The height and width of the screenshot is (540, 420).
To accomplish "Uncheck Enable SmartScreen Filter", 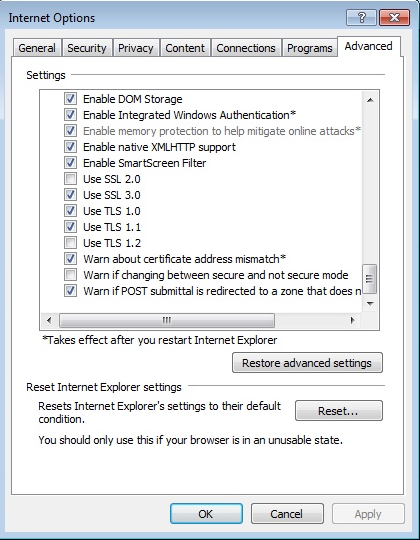I will coord(71,163).
